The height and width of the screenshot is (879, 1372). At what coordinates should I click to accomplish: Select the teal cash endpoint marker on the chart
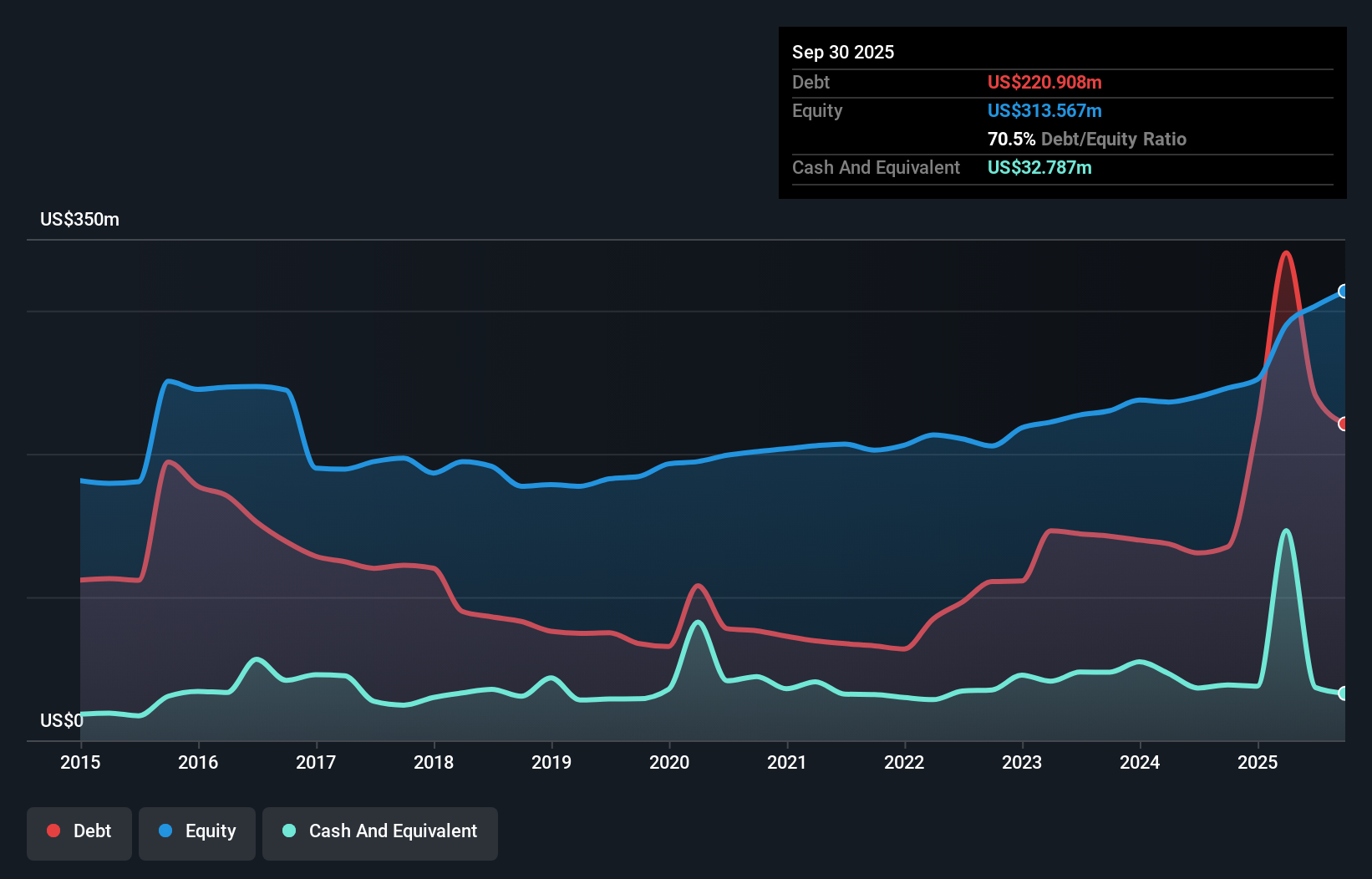tap(1343, 693)
